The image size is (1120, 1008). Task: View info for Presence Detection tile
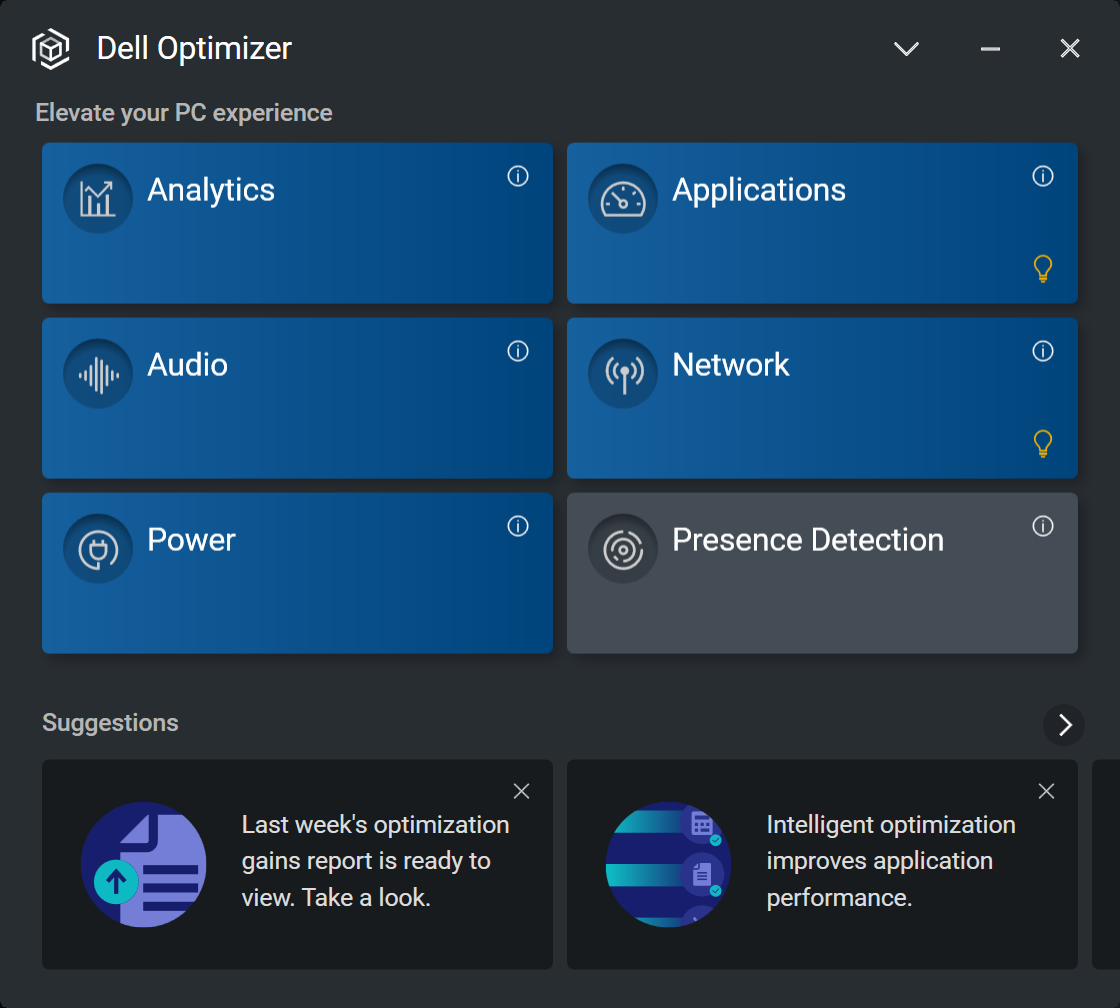1043,526
